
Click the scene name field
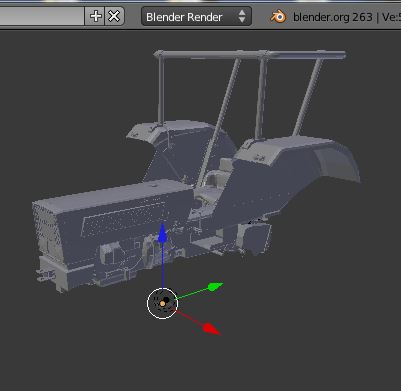tap(42, 16)
